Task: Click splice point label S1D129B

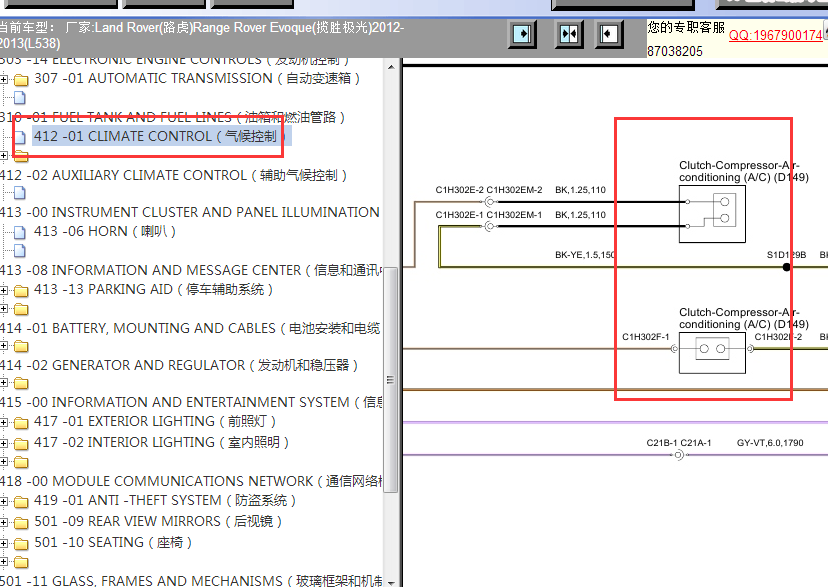Action: tap(786, 255)
